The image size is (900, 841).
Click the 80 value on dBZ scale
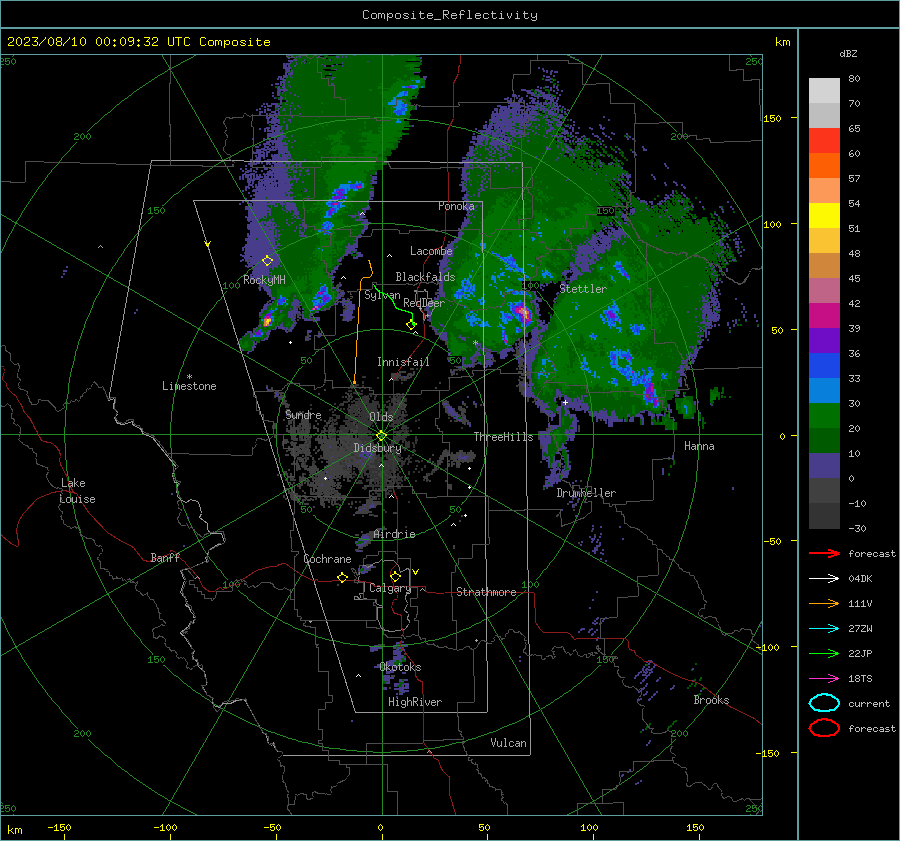click(x=854, y=79)
